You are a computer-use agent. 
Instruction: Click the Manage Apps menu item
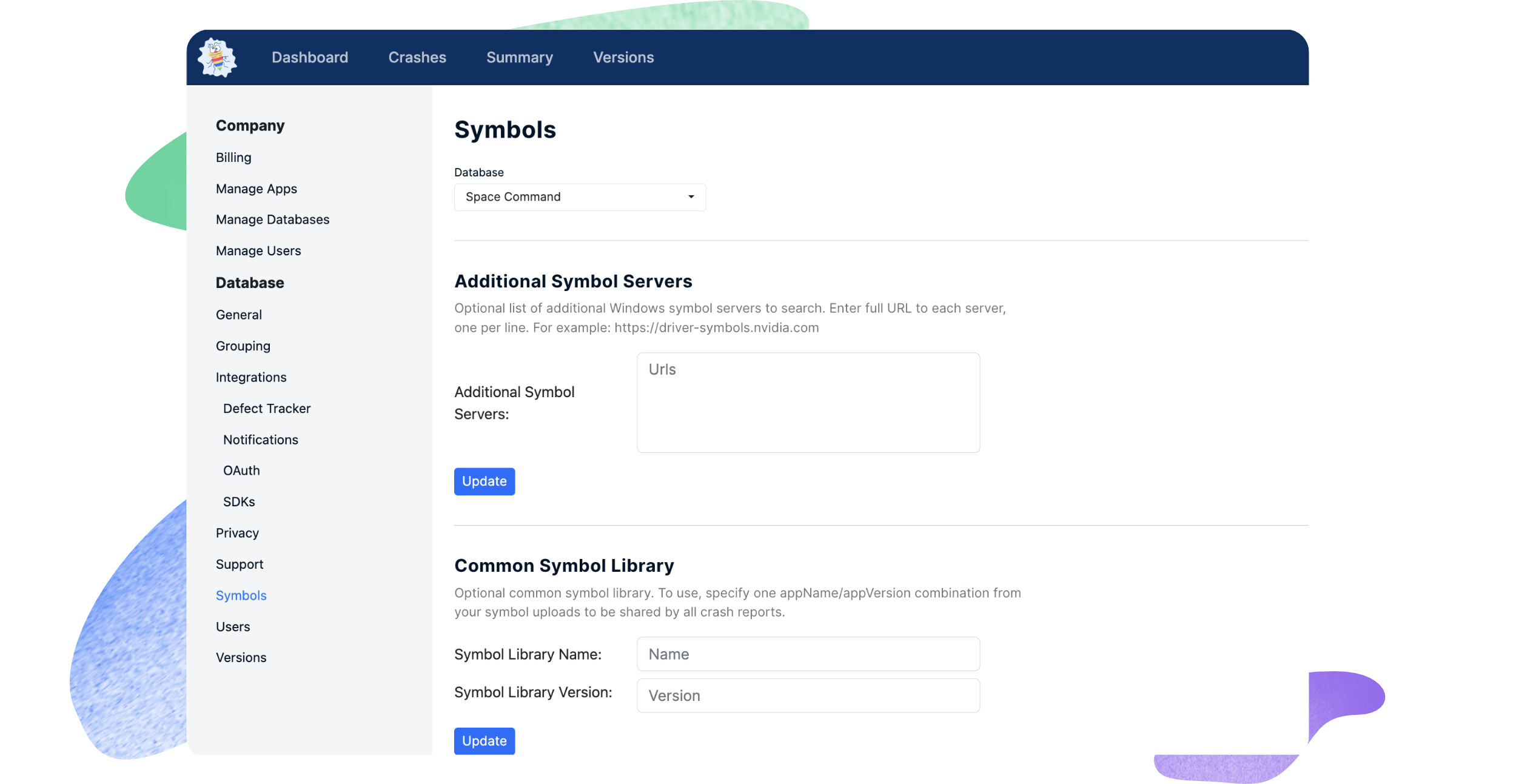click(x=256, y=187)
